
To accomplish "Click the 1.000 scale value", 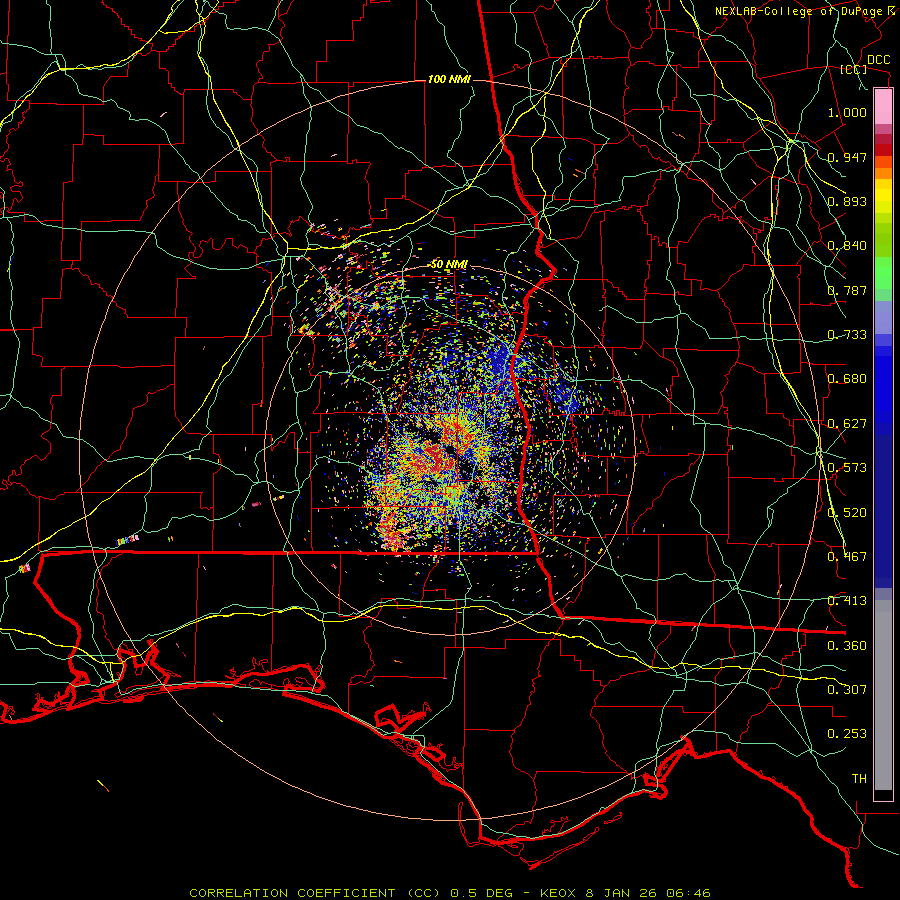I will tap(847, 112).
